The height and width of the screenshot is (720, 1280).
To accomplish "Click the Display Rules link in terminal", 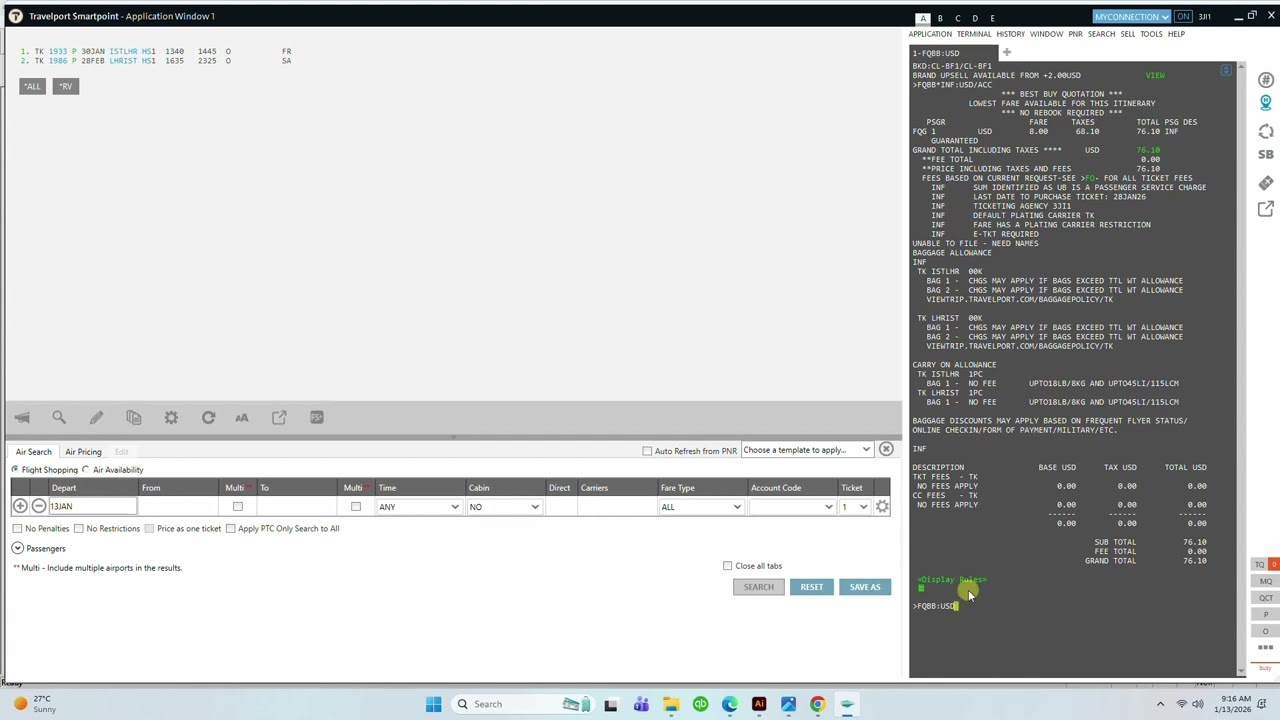I will click(x=952, y=580).
